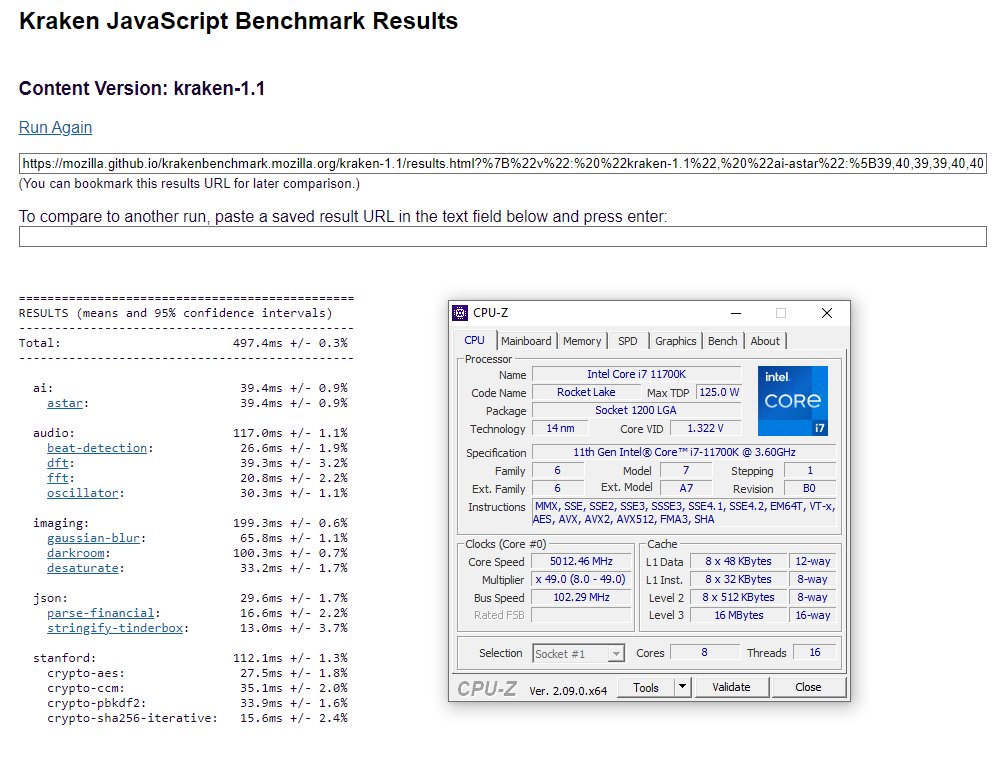Screen dimensions: 1000x764
Task: Click the Close button in CPU-Z
Action: point(808,687)
